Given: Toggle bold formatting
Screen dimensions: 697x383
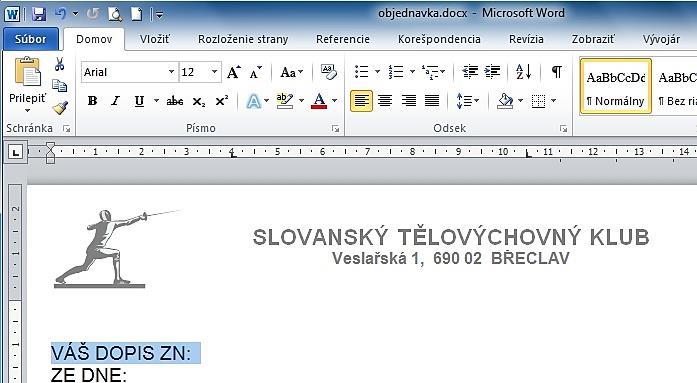Looking at the screenshot, I should click(92, 101).
